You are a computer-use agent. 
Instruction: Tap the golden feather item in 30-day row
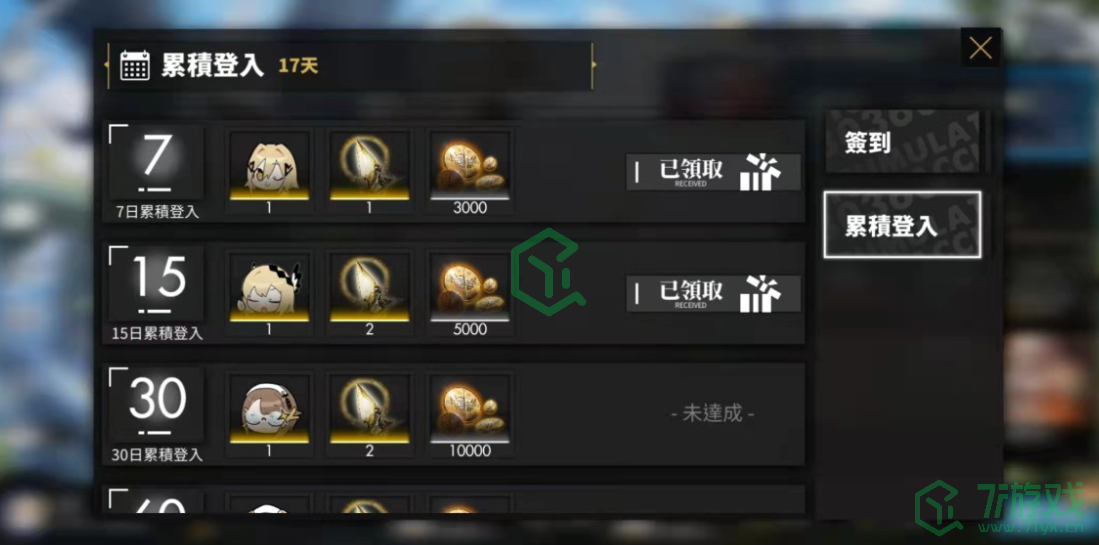click(369, 408)
